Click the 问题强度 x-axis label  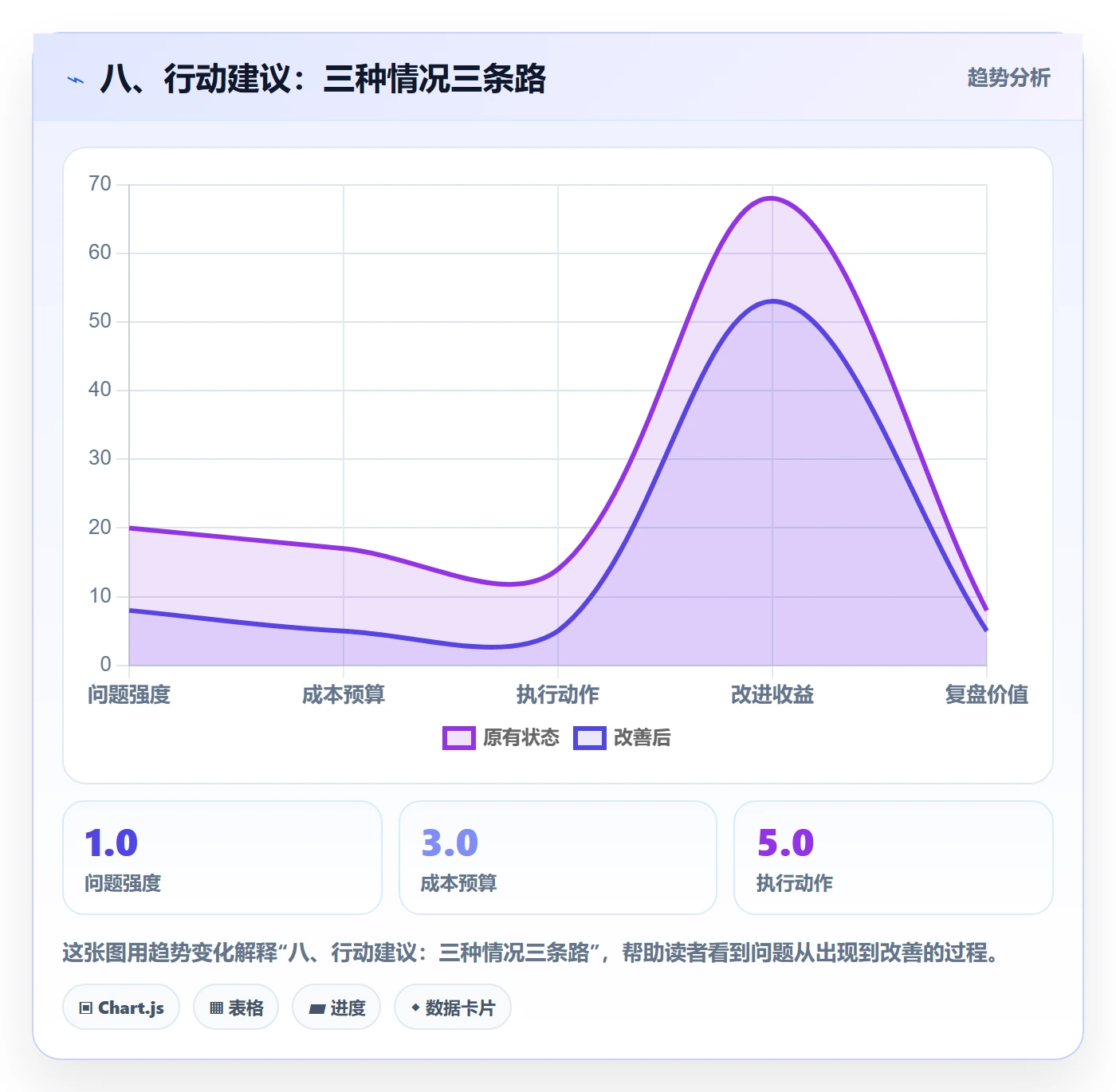(129, 694)
